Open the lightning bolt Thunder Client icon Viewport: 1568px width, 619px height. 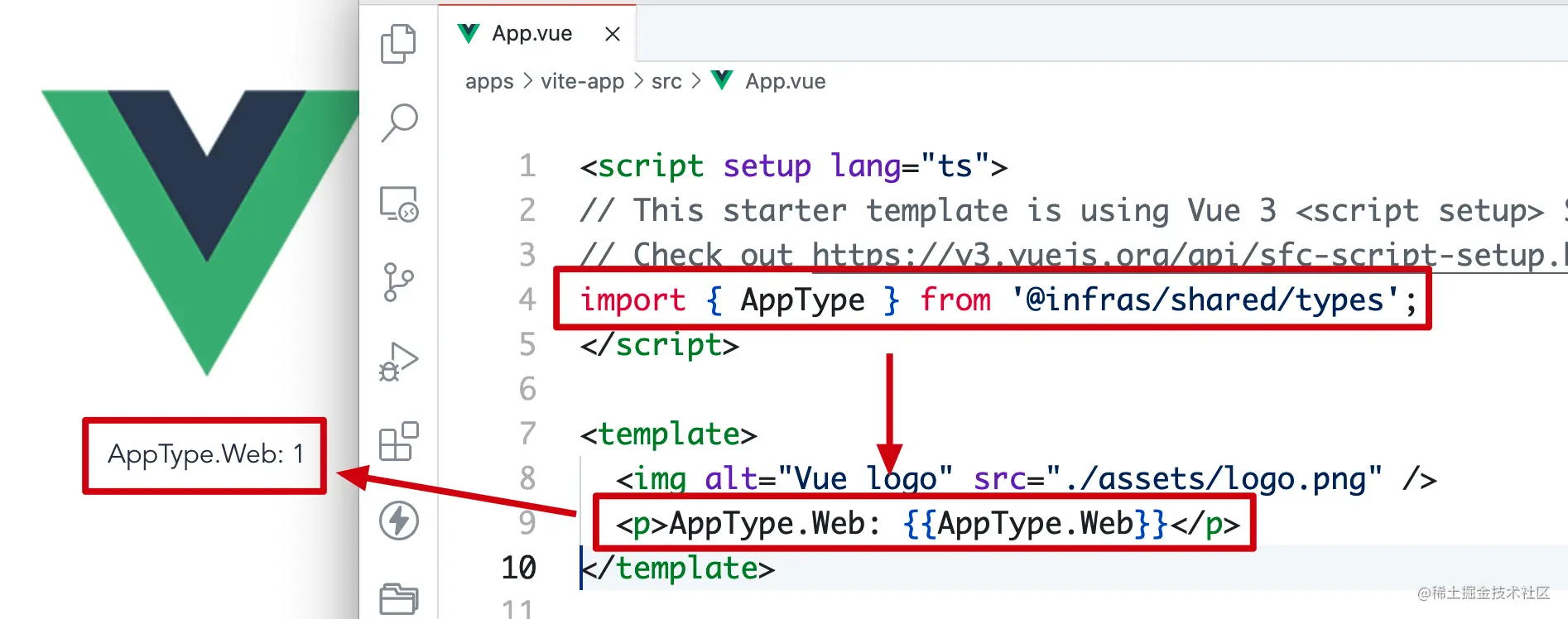(x=398, y=521)
